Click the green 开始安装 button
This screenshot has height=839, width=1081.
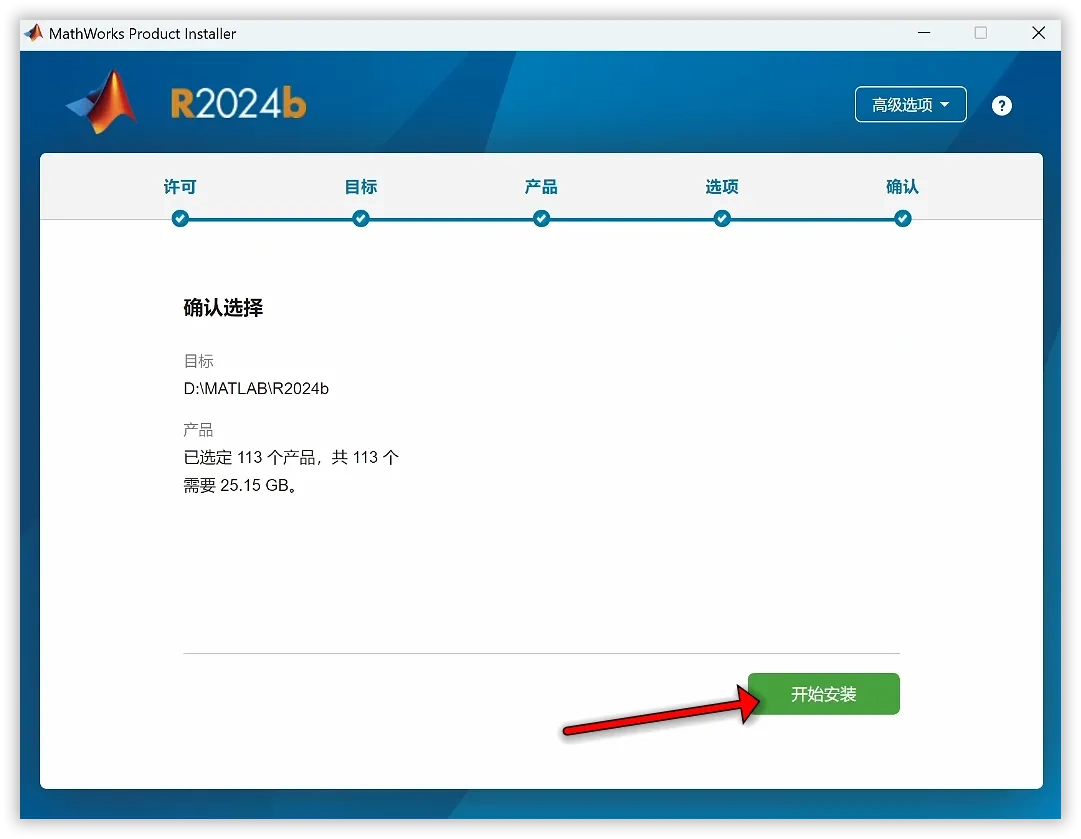click(x=823, y=694)
